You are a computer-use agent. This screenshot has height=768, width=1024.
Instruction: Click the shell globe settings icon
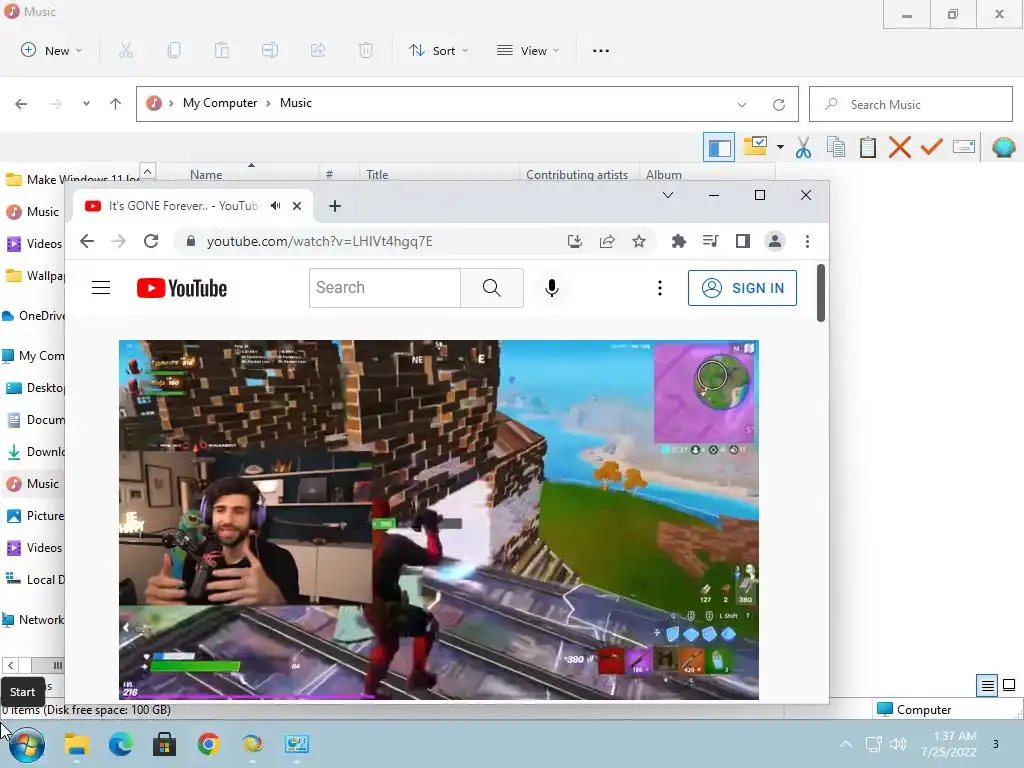pyautogui.click(x=1003, y=147)
